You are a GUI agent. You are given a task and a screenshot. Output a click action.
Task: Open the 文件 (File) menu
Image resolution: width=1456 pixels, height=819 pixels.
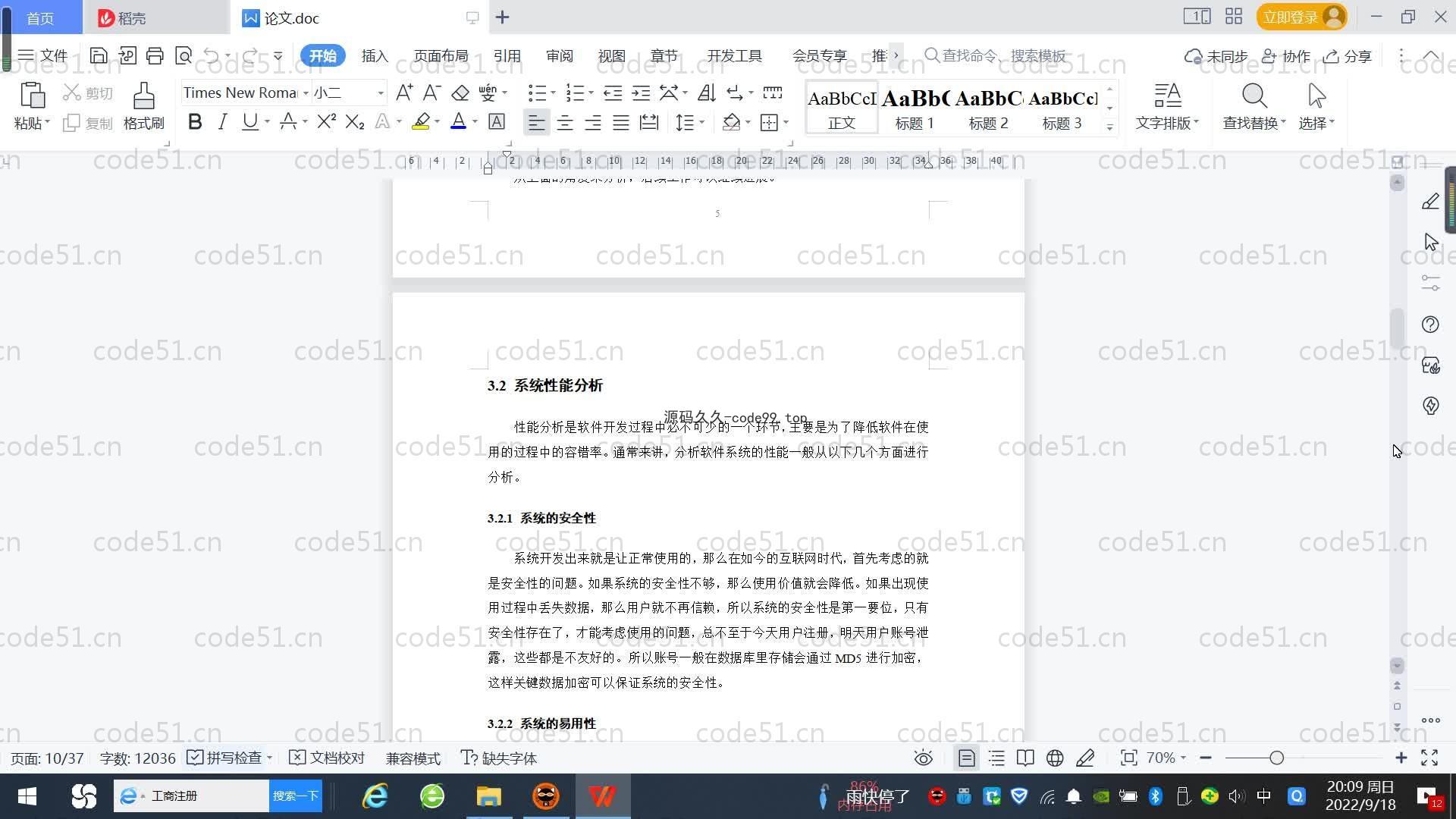point(43,55)
